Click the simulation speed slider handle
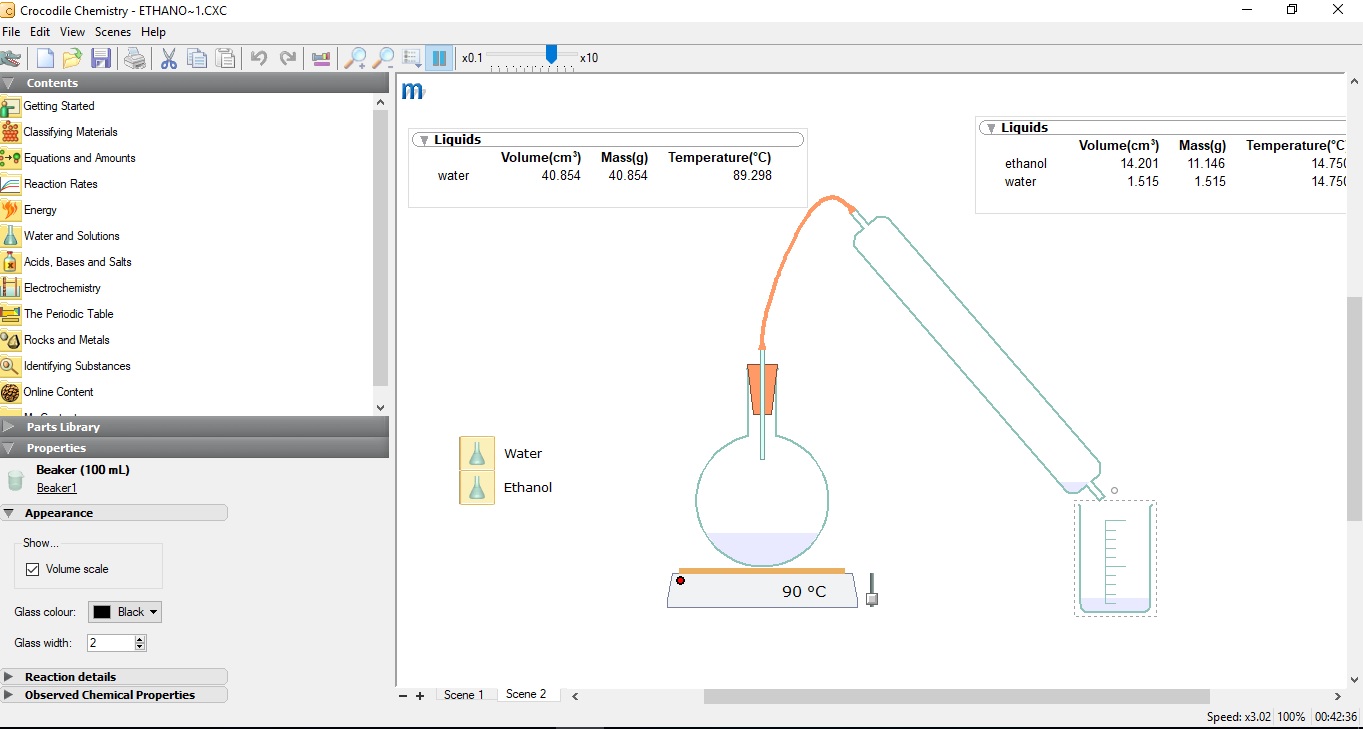This screenshot has height=729, width=1363. [551, 54]
